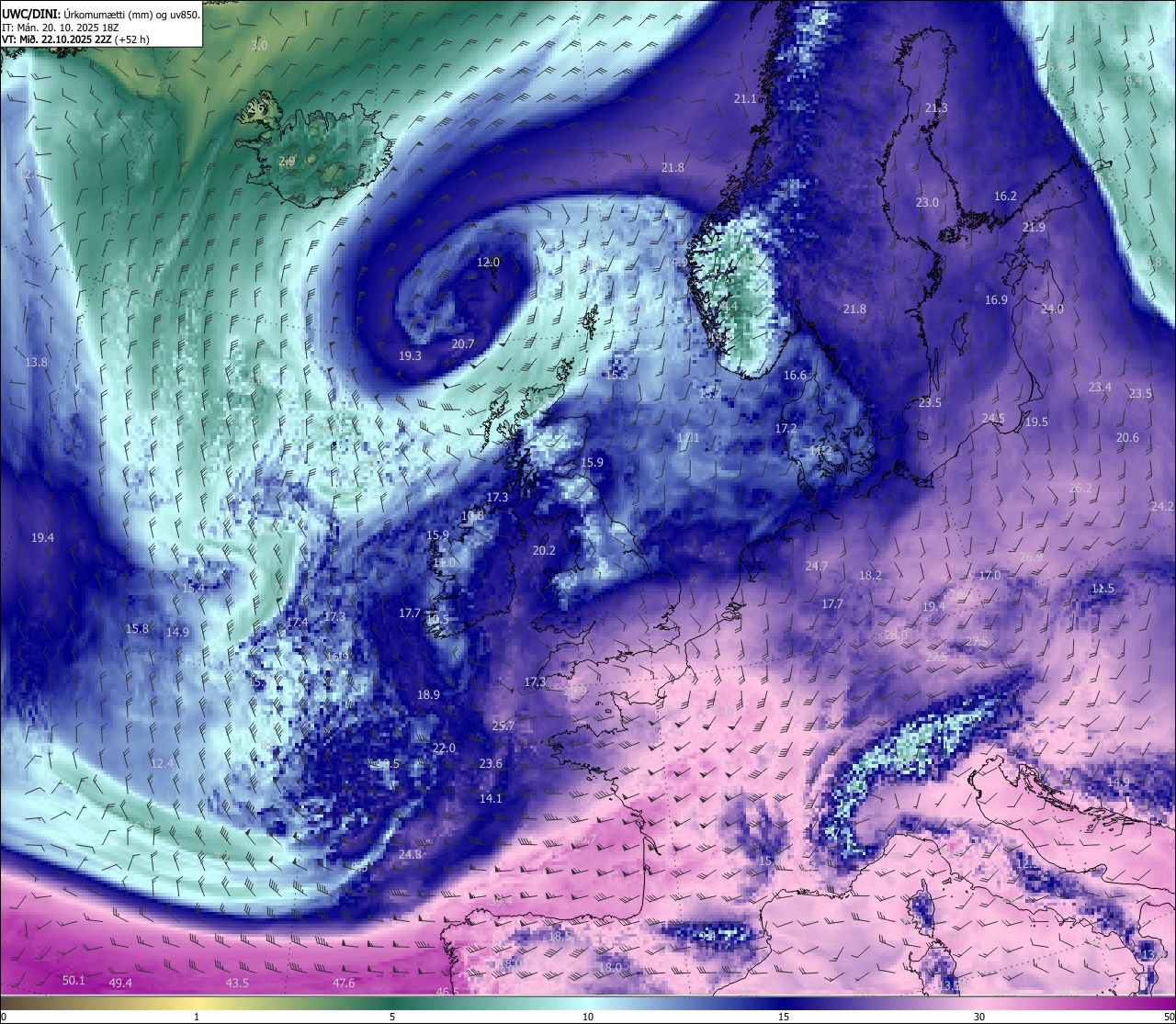Image resolution: width=1176 pixels, height=1024 pixels.
Task: Click the 50.1 value on the map
Action: (x=73, y=981)
